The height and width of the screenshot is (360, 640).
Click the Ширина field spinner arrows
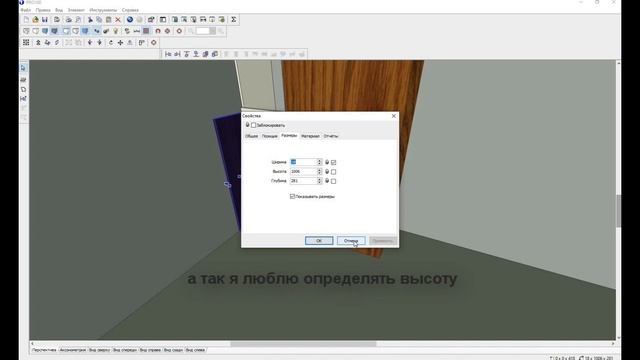tap(320, 162)
